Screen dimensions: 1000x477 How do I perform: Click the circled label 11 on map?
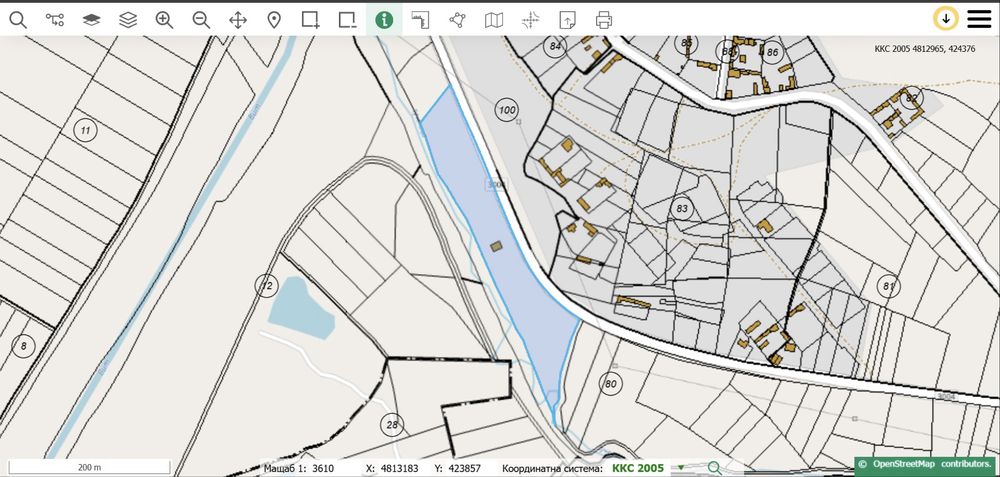tap(85, 131)
